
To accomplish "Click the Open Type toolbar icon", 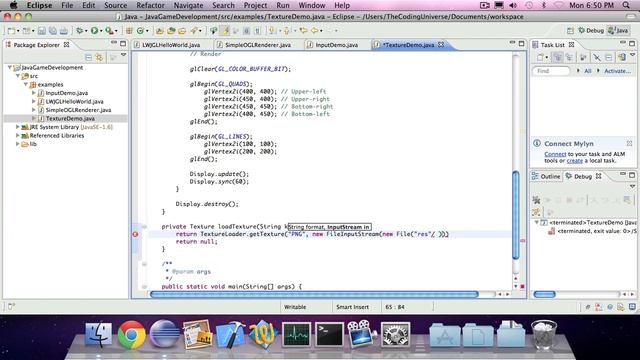I will click(x=160, y=31).
